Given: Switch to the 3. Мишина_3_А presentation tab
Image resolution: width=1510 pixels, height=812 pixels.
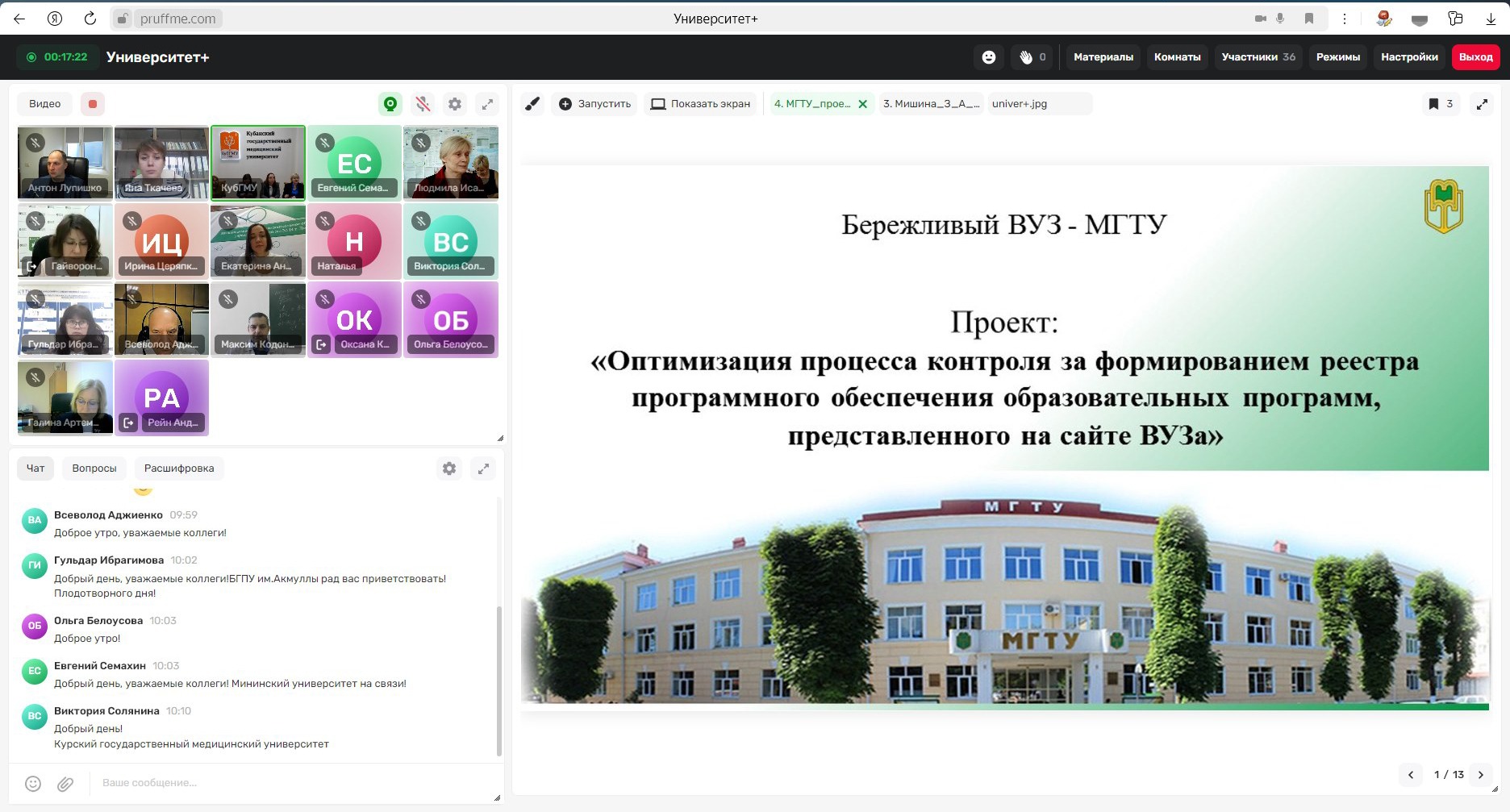Looking at the screenshot, I should 931,104.
